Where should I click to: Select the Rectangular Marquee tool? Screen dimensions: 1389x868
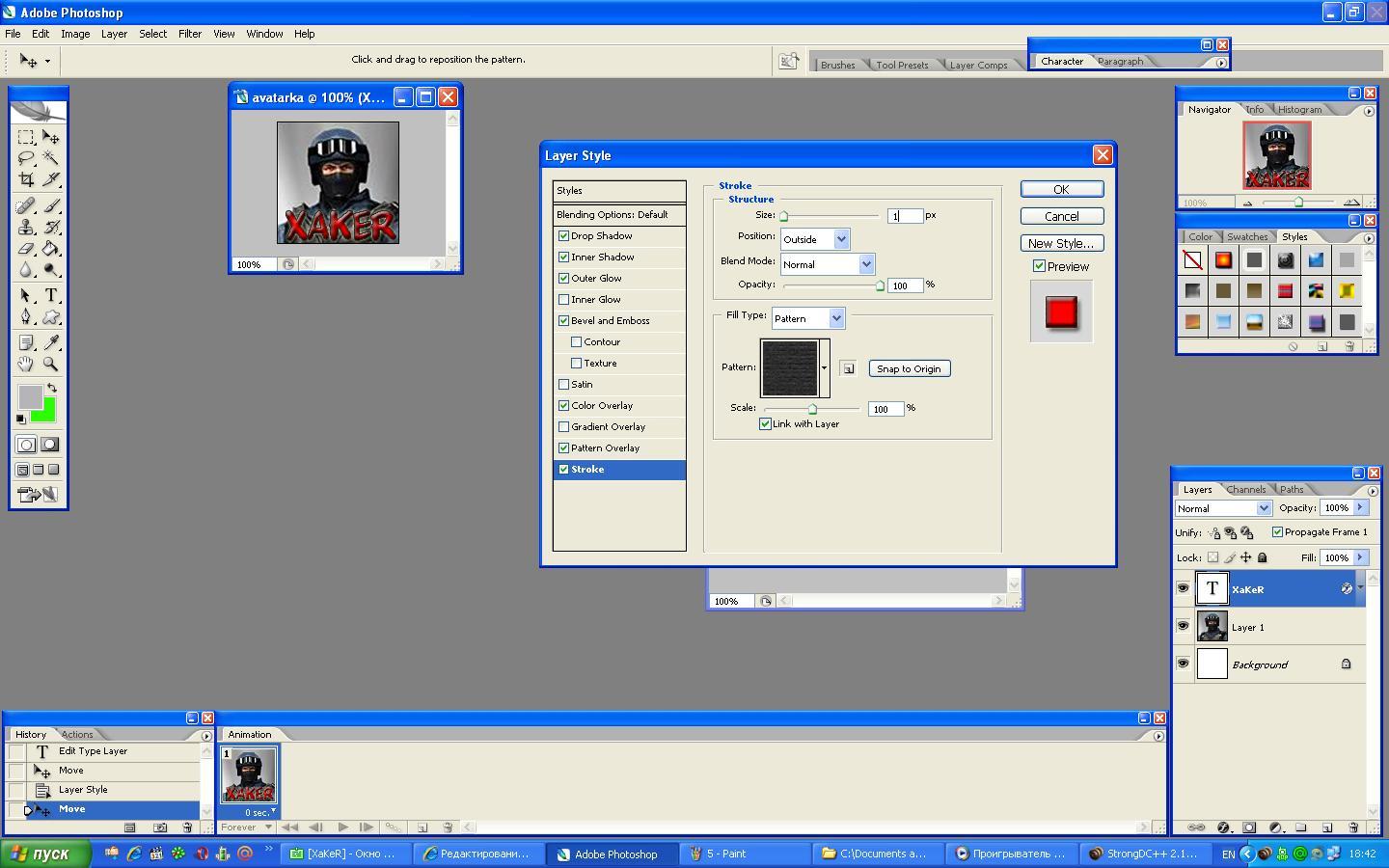[x=26, y=137]
